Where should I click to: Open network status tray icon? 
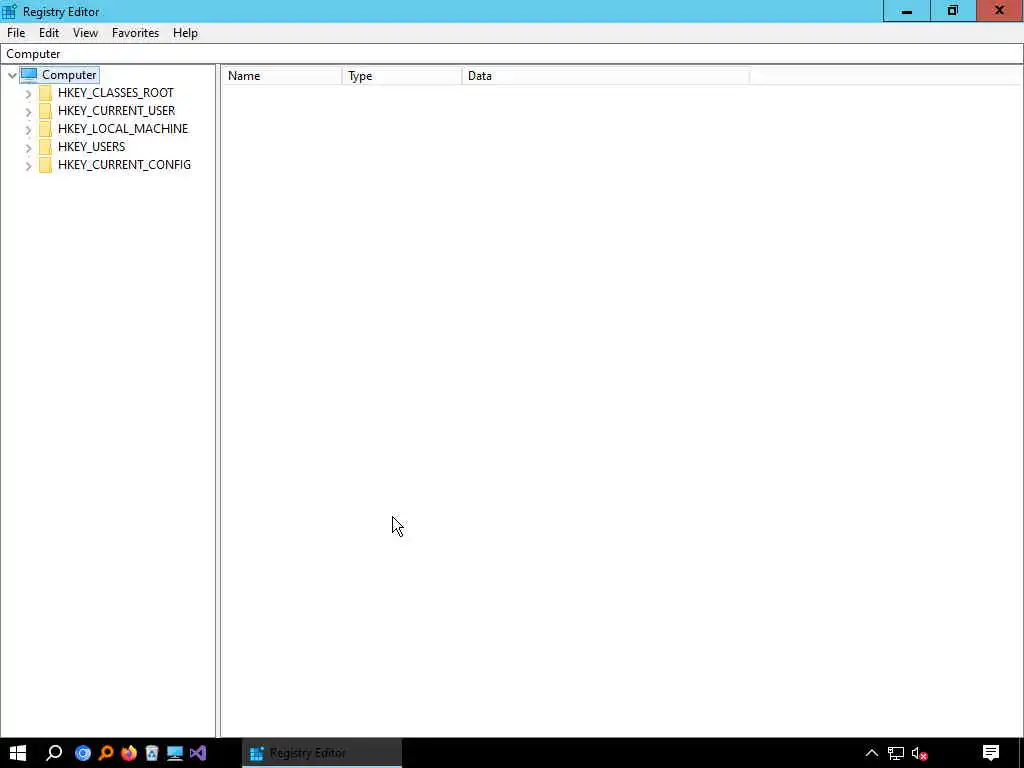[x=895, y=754]
